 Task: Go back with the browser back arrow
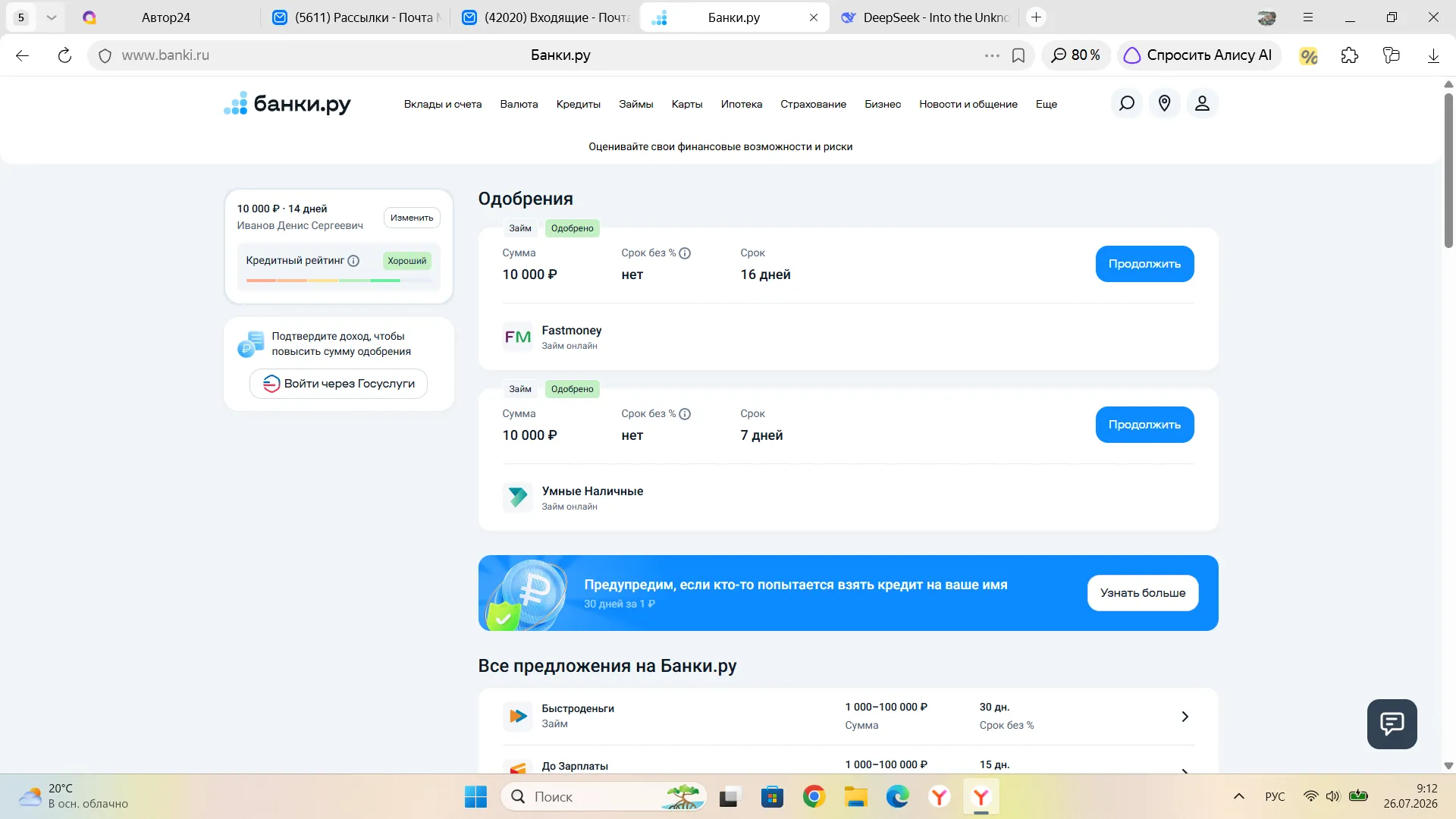pyautogui.click(x=22, y=55)
